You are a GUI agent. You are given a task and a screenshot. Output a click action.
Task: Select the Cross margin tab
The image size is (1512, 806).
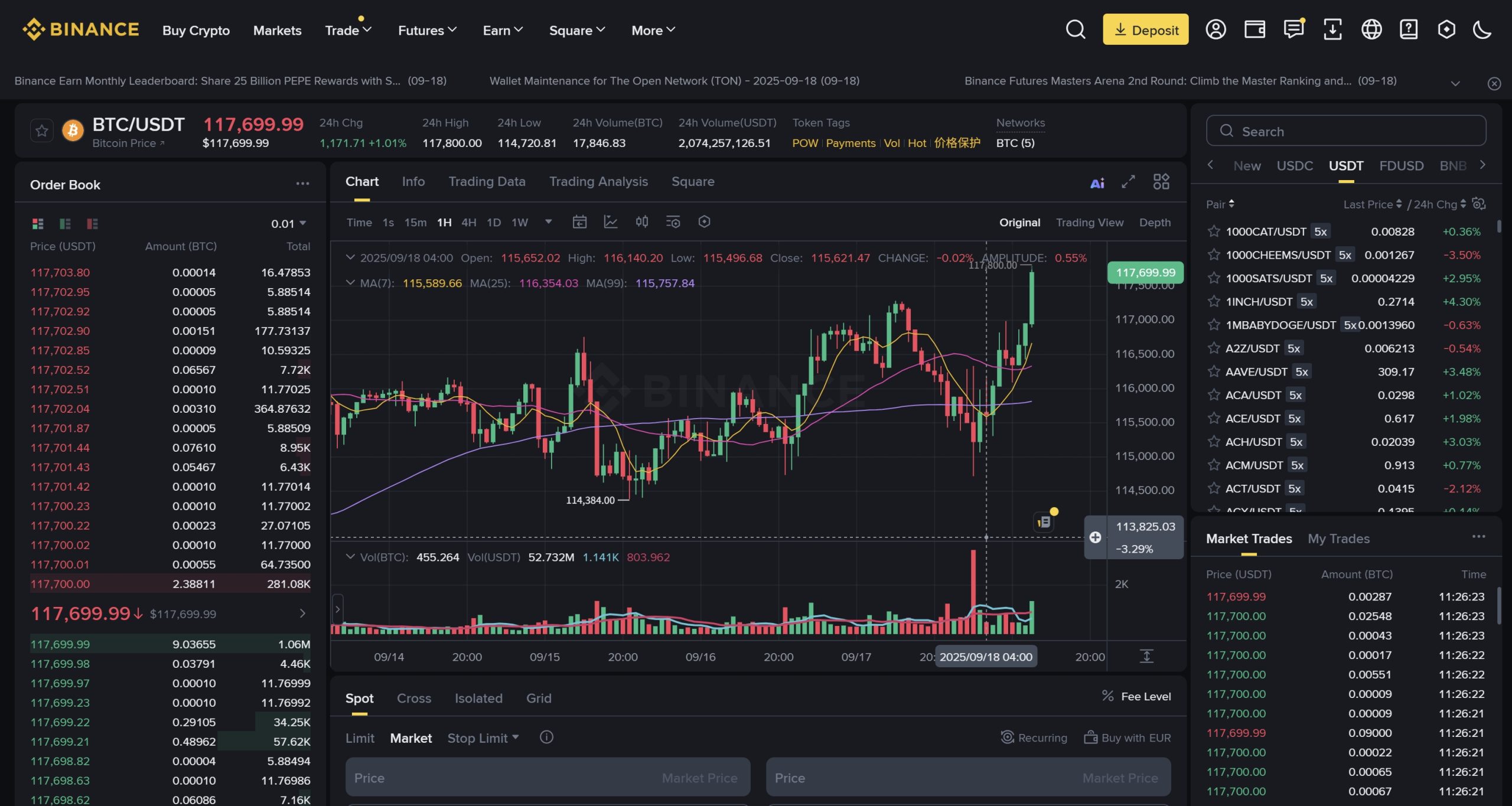414,698
